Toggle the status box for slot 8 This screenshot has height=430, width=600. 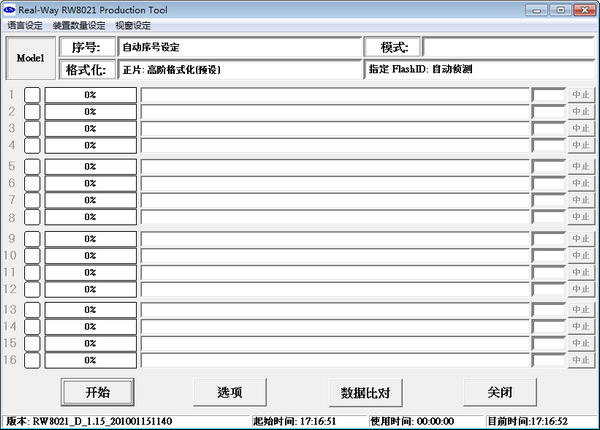coord(32,217)
